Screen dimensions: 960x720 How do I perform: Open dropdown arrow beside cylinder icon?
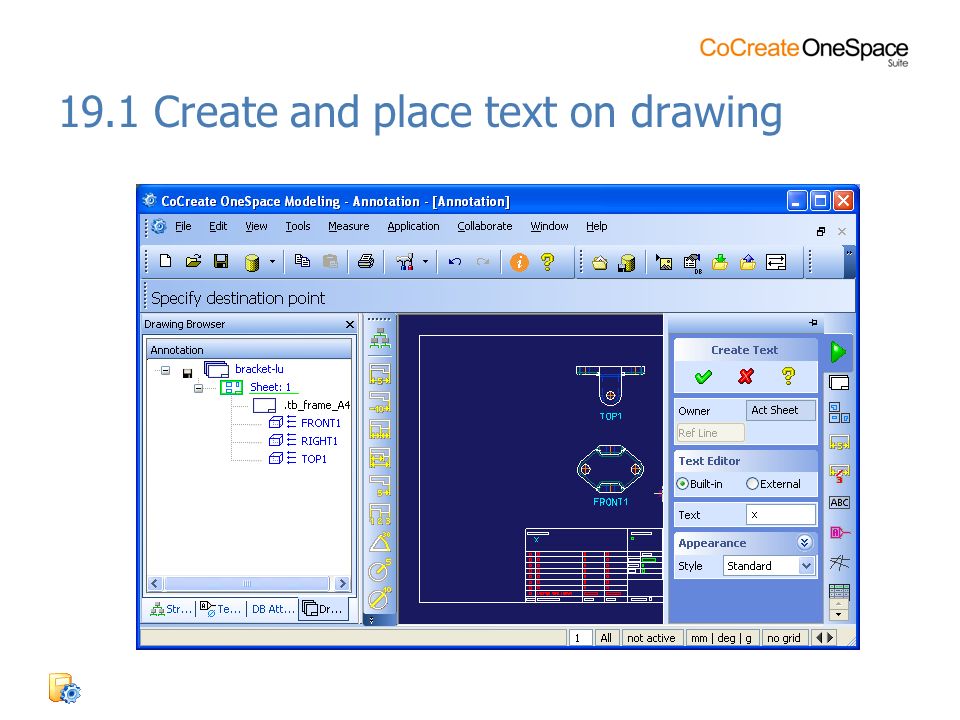point(272,261)
